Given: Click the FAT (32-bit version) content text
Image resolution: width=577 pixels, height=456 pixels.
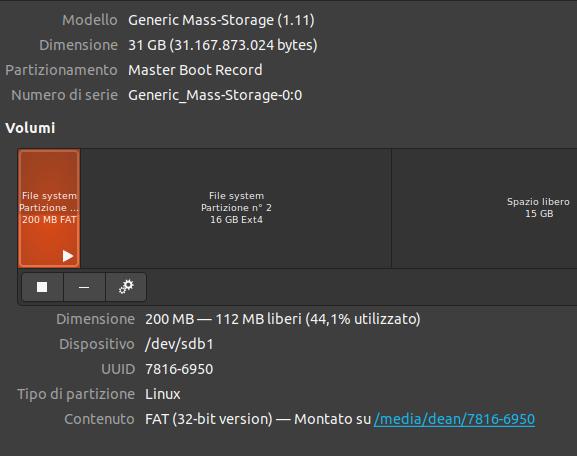Looking at the screenshot, I should click(209, 419).
